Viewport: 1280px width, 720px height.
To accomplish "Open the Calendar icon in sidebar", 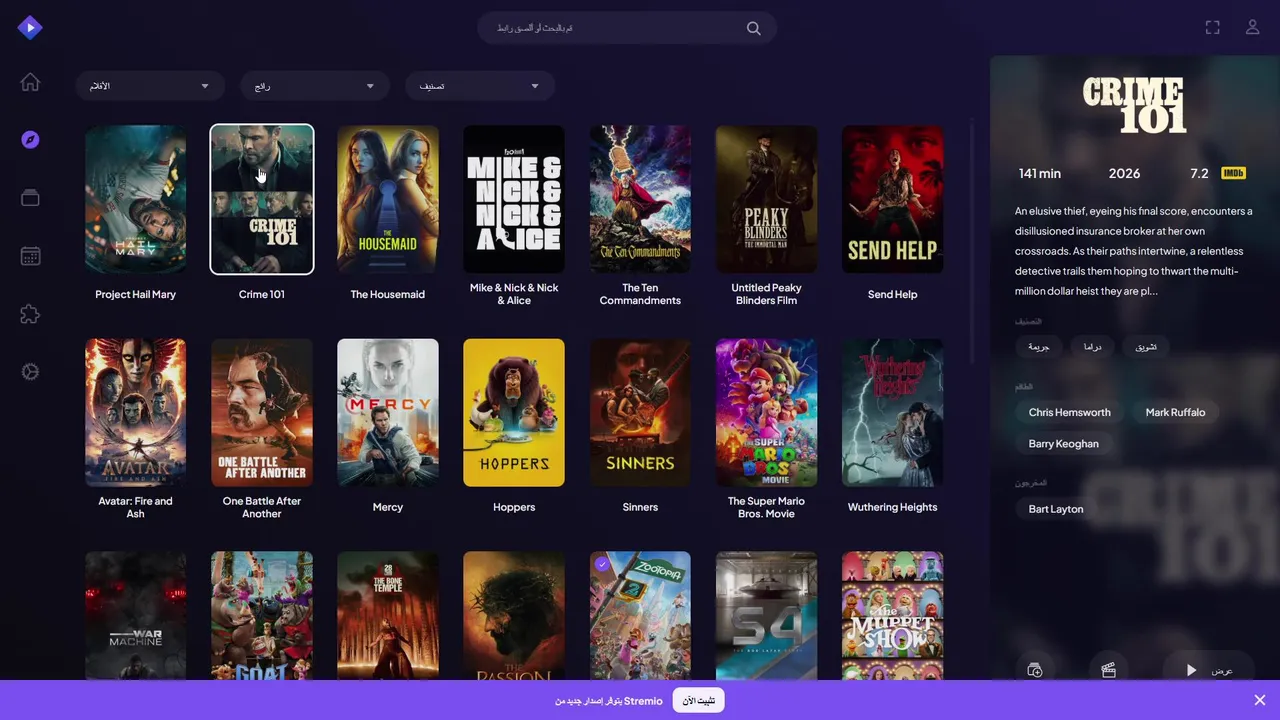I will tap(30, 256).
